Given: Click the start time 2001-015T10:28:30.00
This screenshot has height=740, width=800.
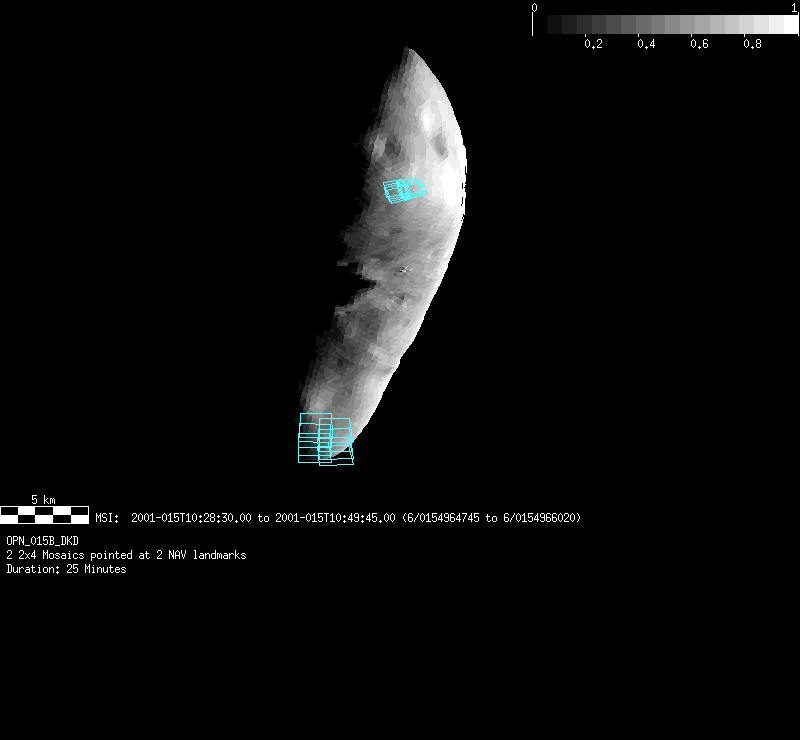Looking at the screenshot, I should click(192, 518).
